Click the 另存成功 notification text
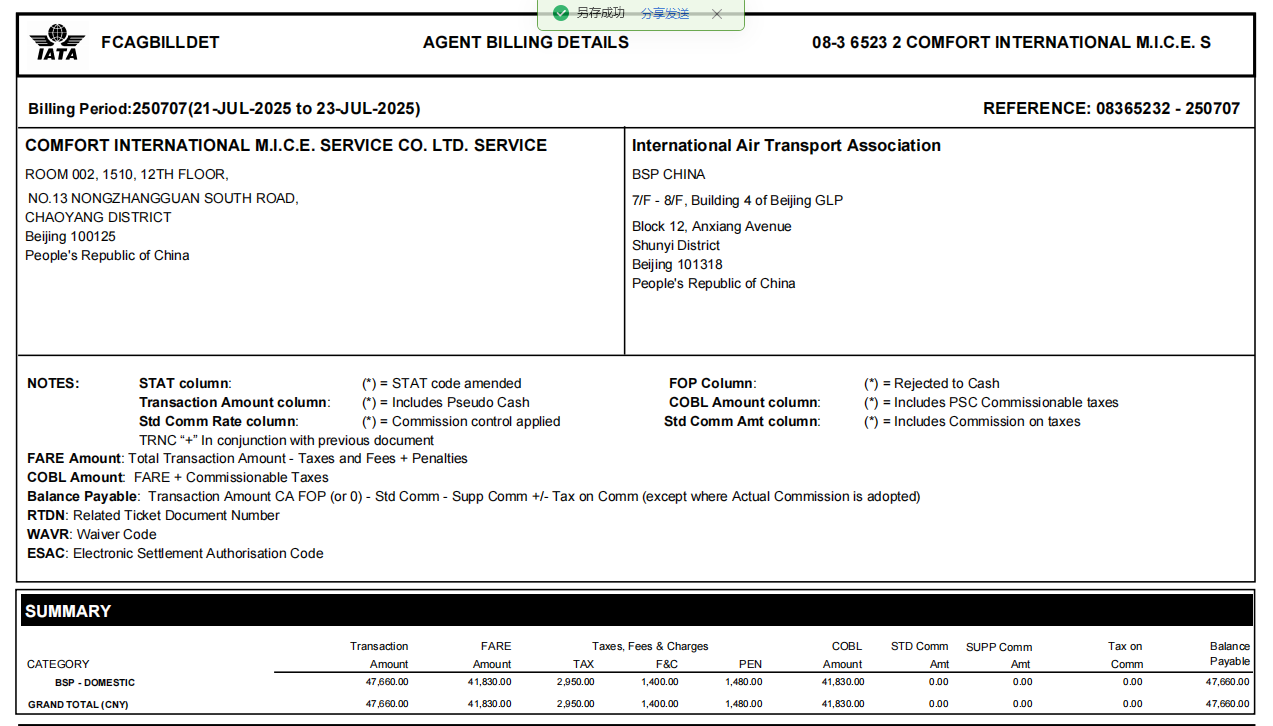 point(601,13)
